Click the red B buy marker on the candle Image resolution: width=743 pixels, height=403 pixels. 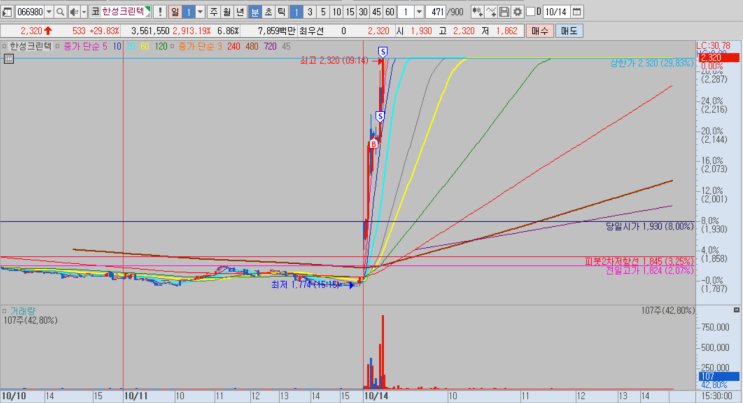pos(373,144)
